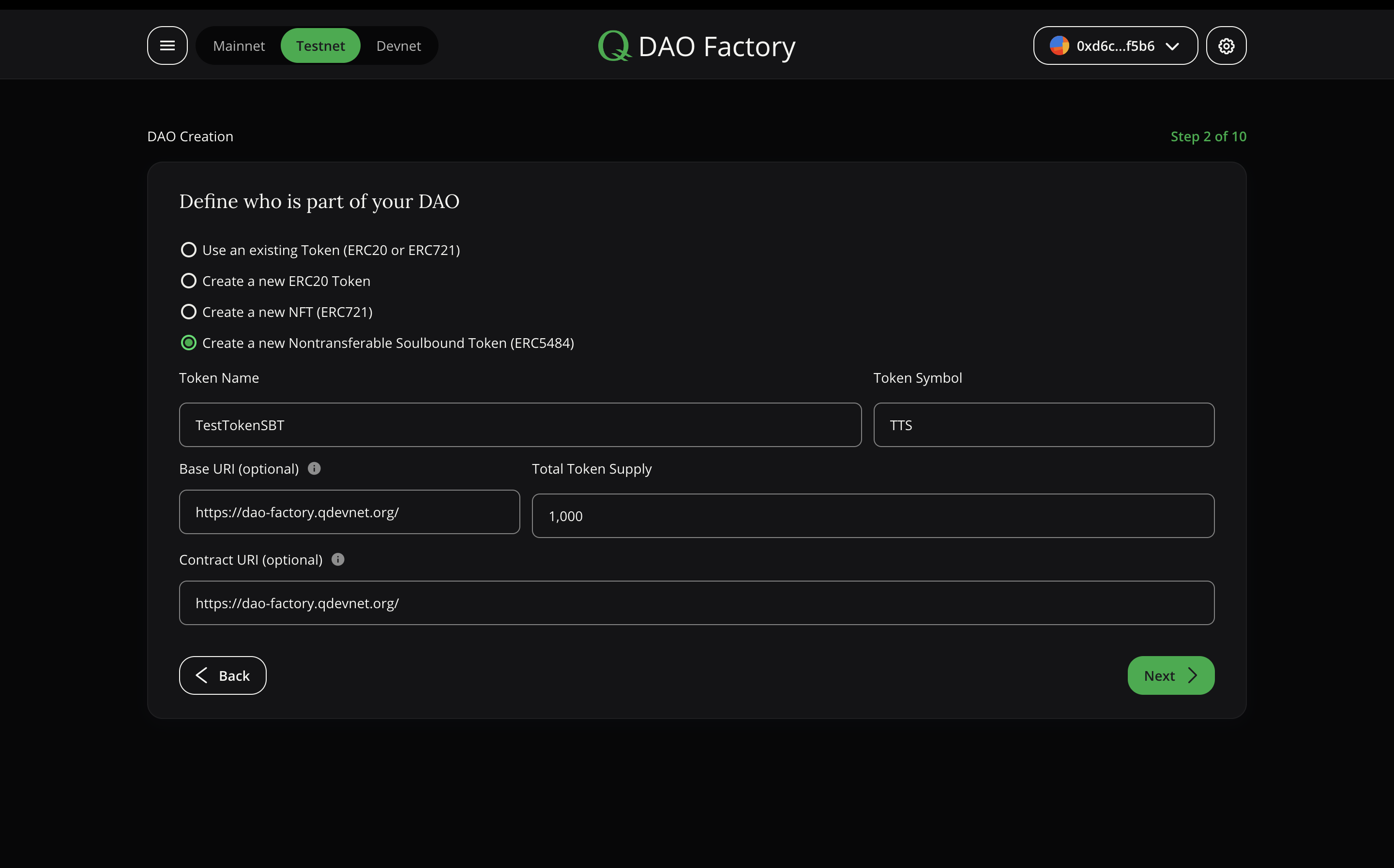Viewport: 1394px width, 868px height.
Task: Switch to the Mainnet network tab
Action: click(x=239, y=45)
